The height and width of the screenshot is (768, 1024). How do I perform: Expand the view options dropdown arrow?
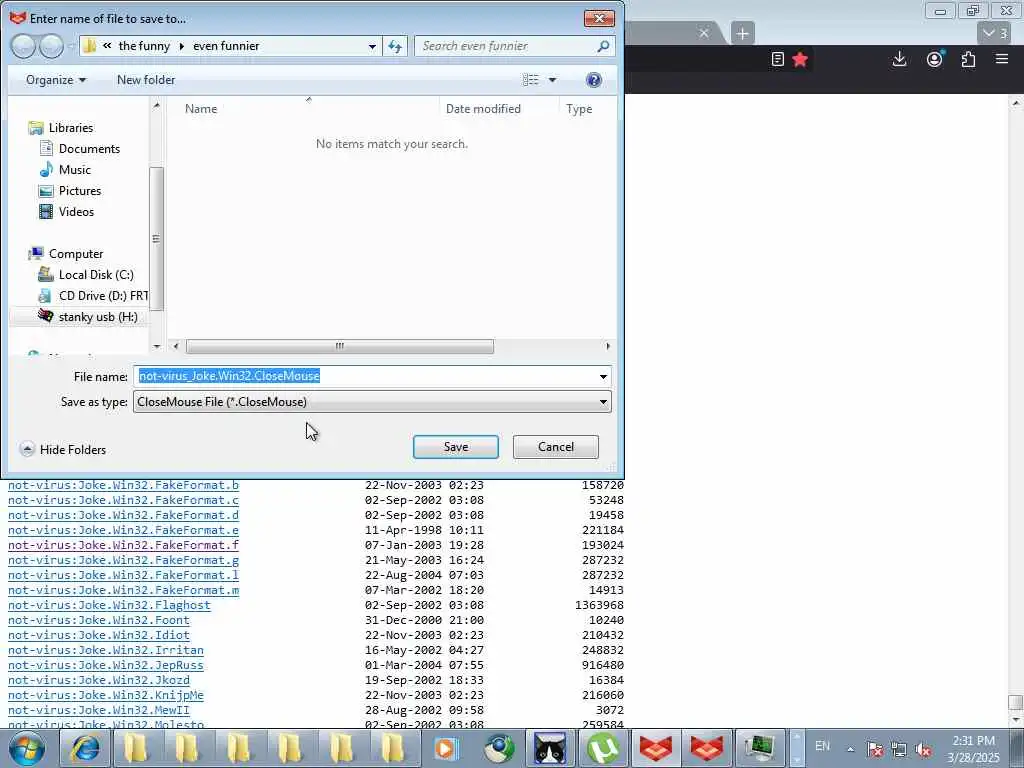point(552,80)
